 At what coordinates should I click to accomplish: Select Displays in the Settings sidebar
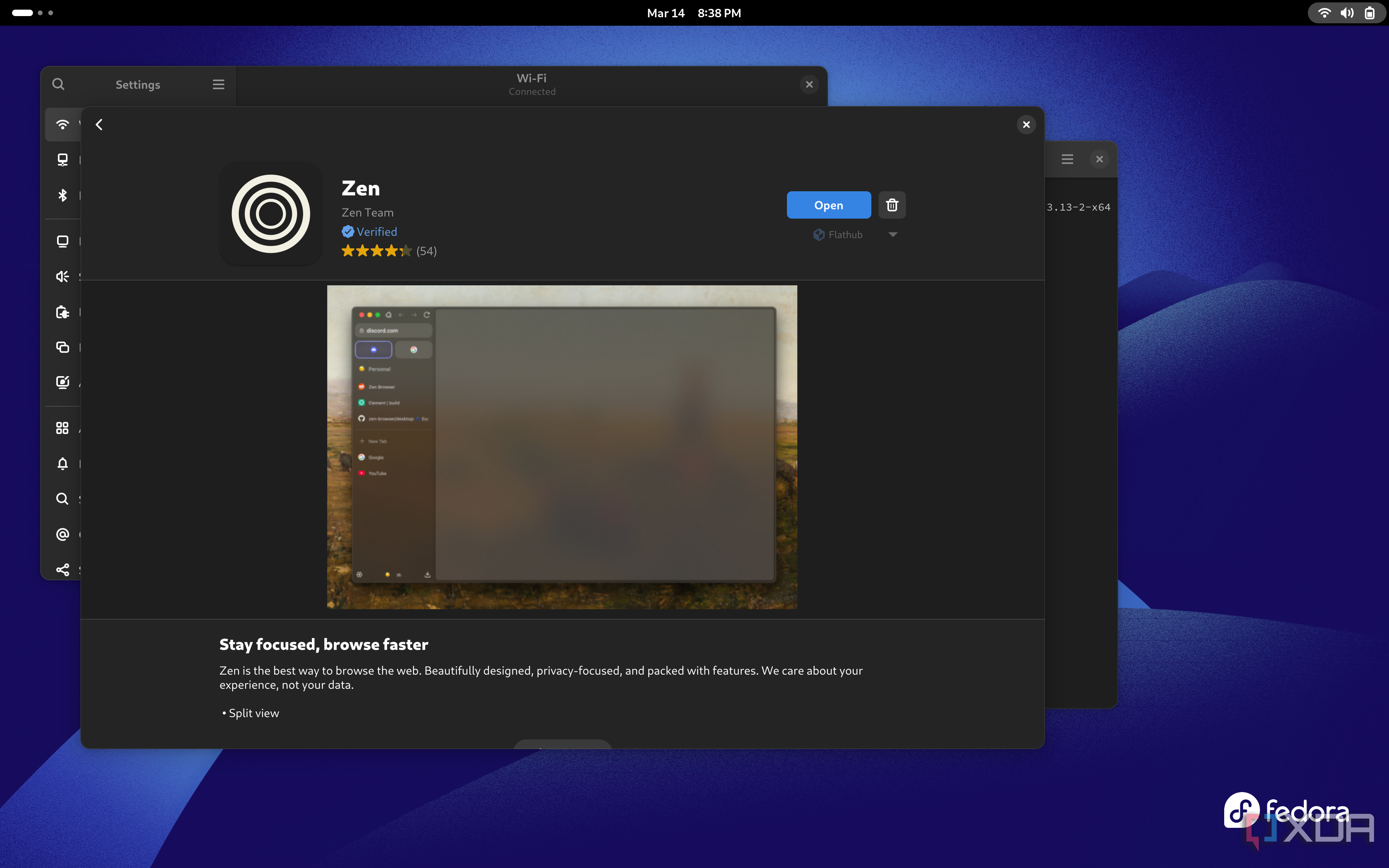[63, 241]
